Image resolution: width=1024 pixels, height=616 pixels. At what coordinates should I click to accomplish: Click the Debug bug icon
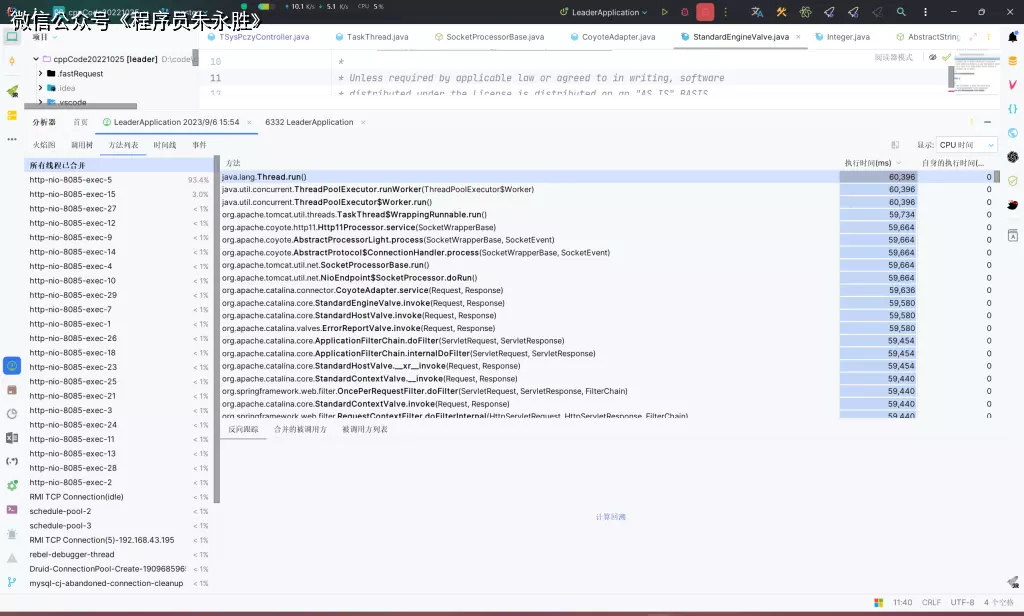tap(684, 12)
